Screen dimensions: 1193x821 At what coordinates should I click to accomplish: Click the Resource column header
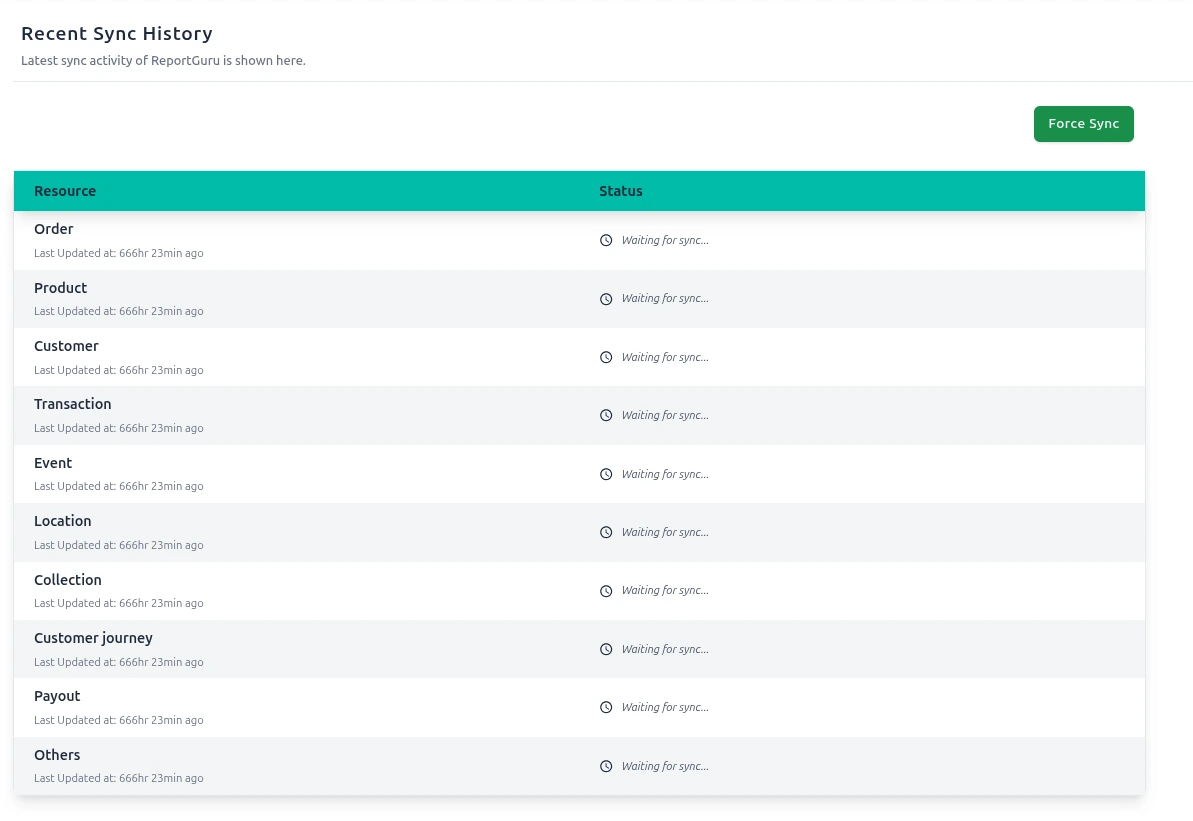coord(65,191)
